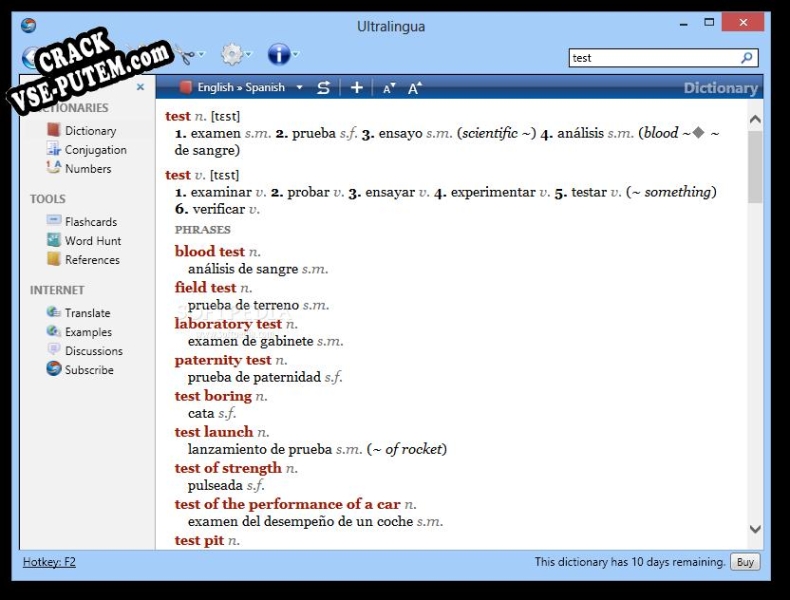This screenshot has width=790, height=600.
Task: Open References in the sidebar
Action: 91,260
